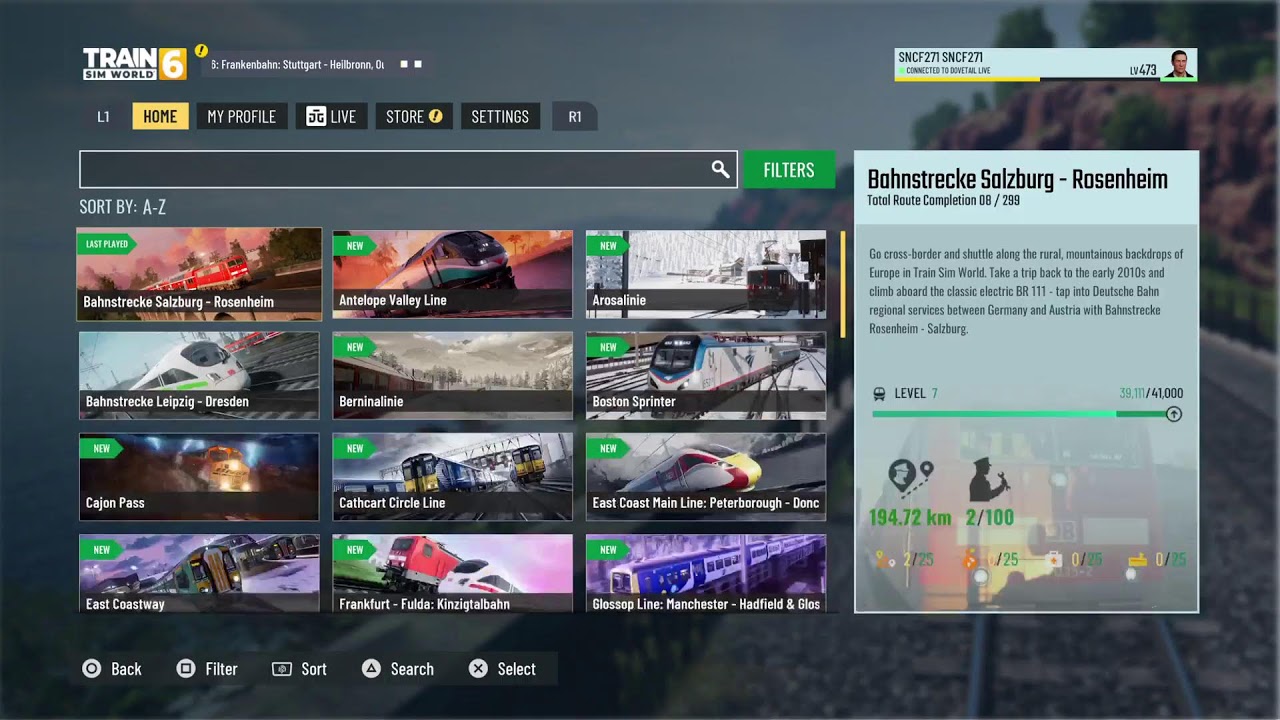
Task: Click the green Level 7 progress bar
Action: tap(1020, 414)
